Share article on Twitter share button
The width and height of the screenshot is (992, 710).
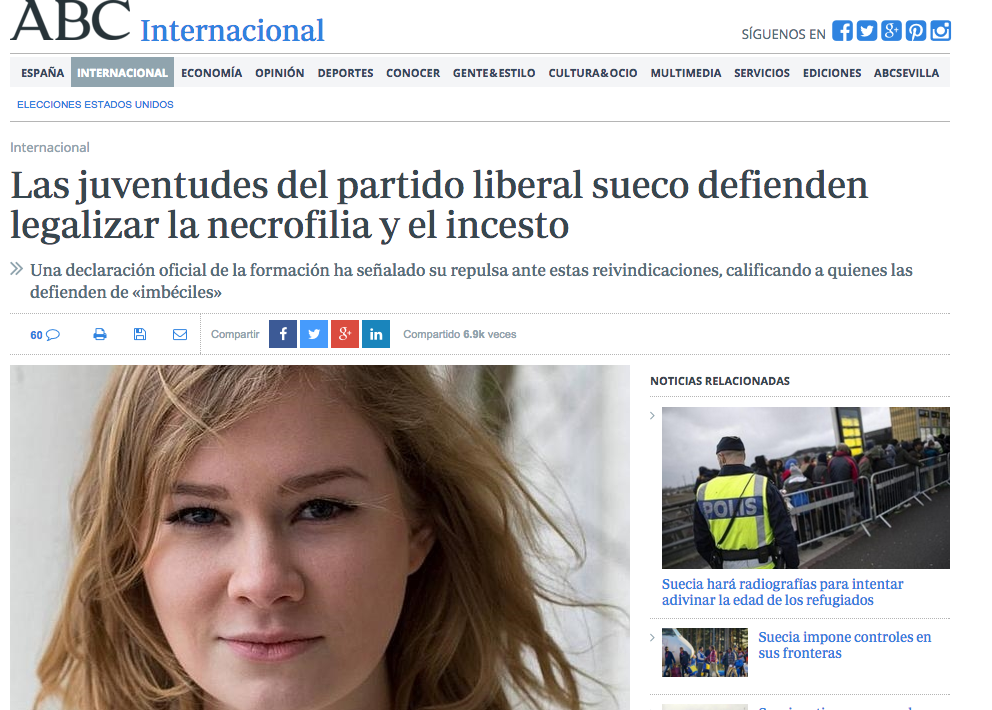tap(314, 334)
